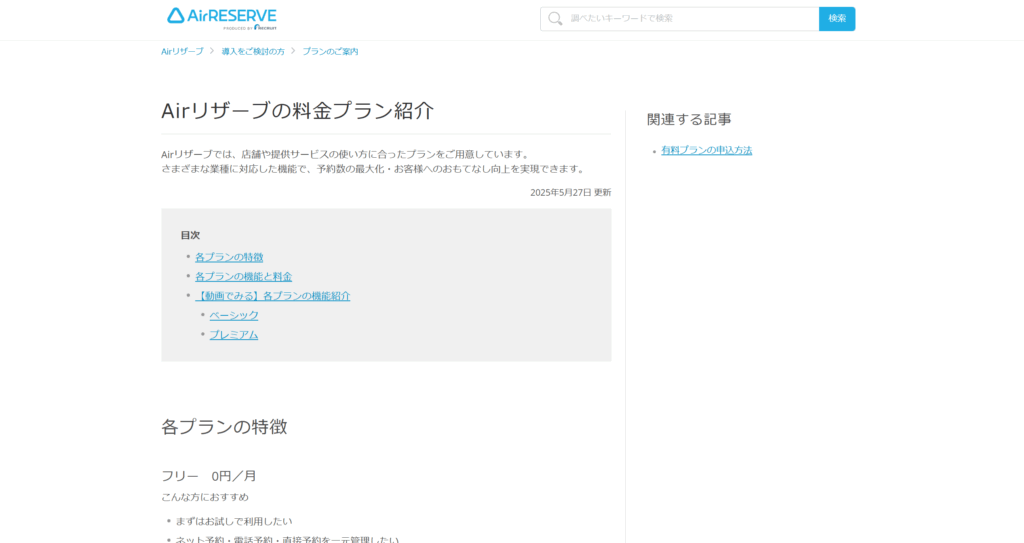Click the page title Airリザーブの料金プラン紹介
Screen dimensions: 1024x543
(x=297, y=110)
